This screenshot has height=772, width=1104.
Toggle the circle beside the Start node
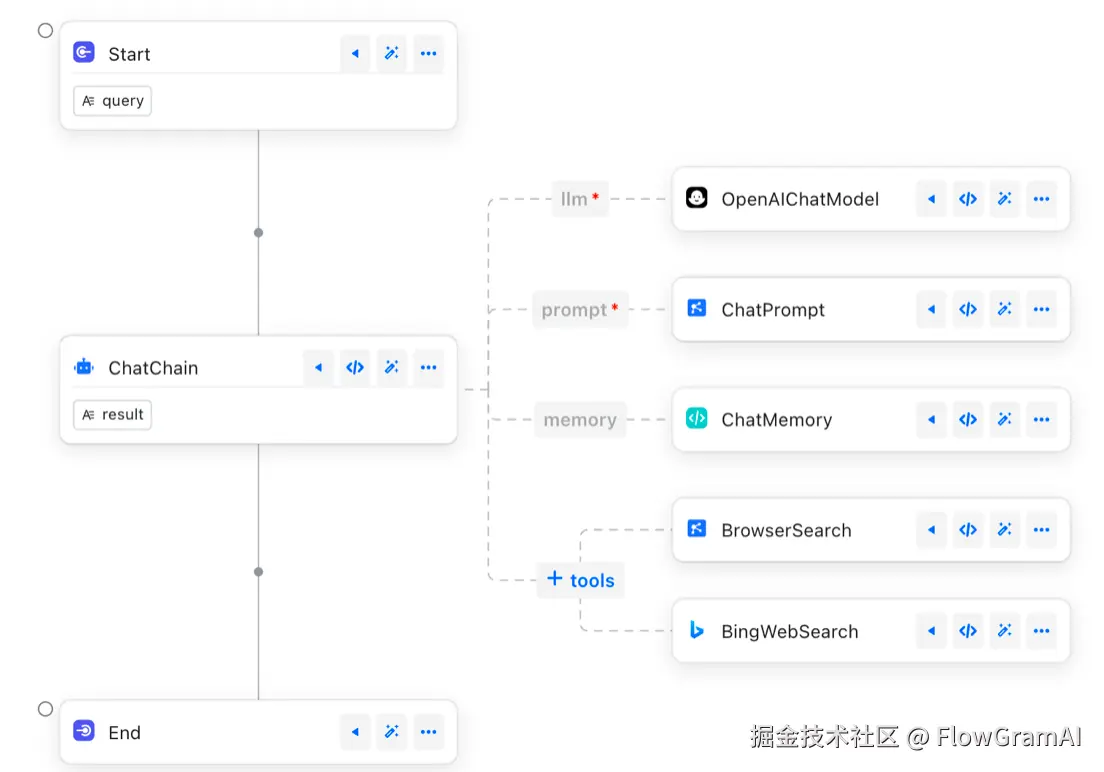click(45, 30)
